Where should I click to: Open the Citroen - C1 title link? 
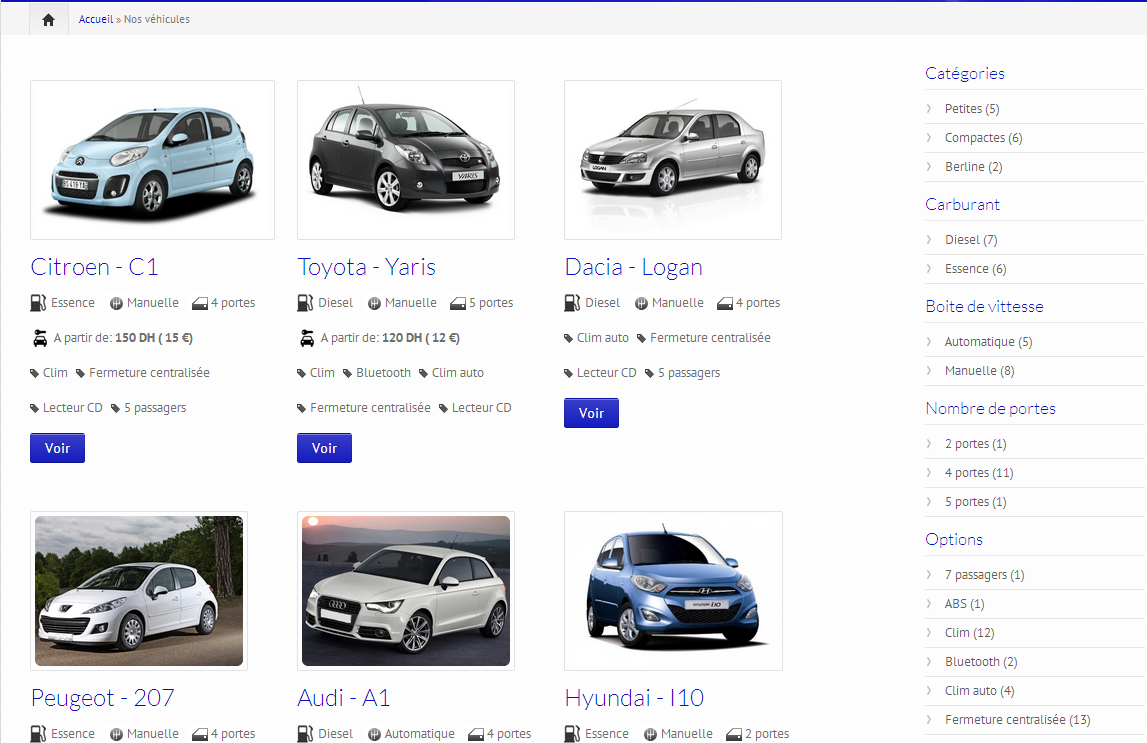(x=94, y=267)
